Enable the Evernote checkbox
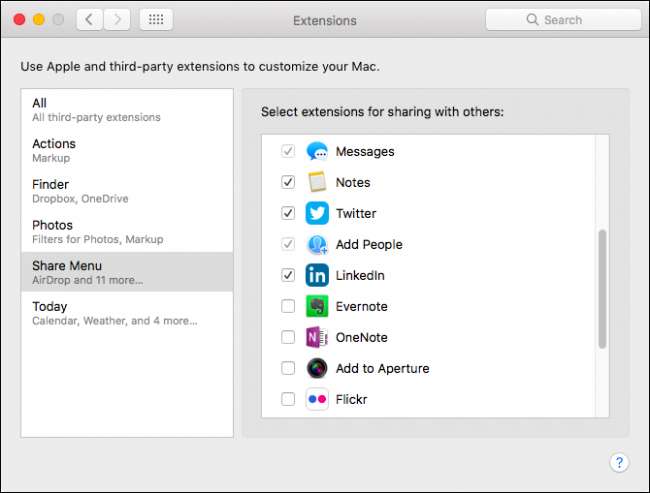 coord(288,307)
